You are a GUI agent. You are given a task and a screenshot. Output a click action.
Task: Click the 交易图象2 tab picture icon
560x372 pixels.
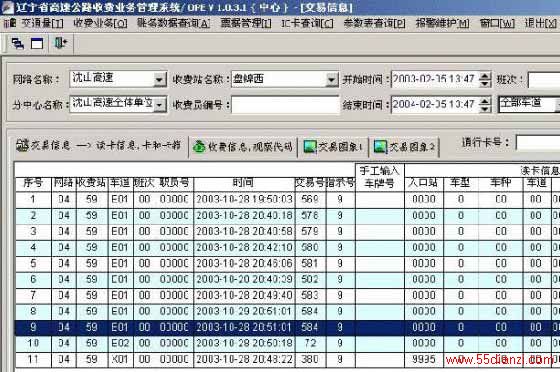(380, 147)
